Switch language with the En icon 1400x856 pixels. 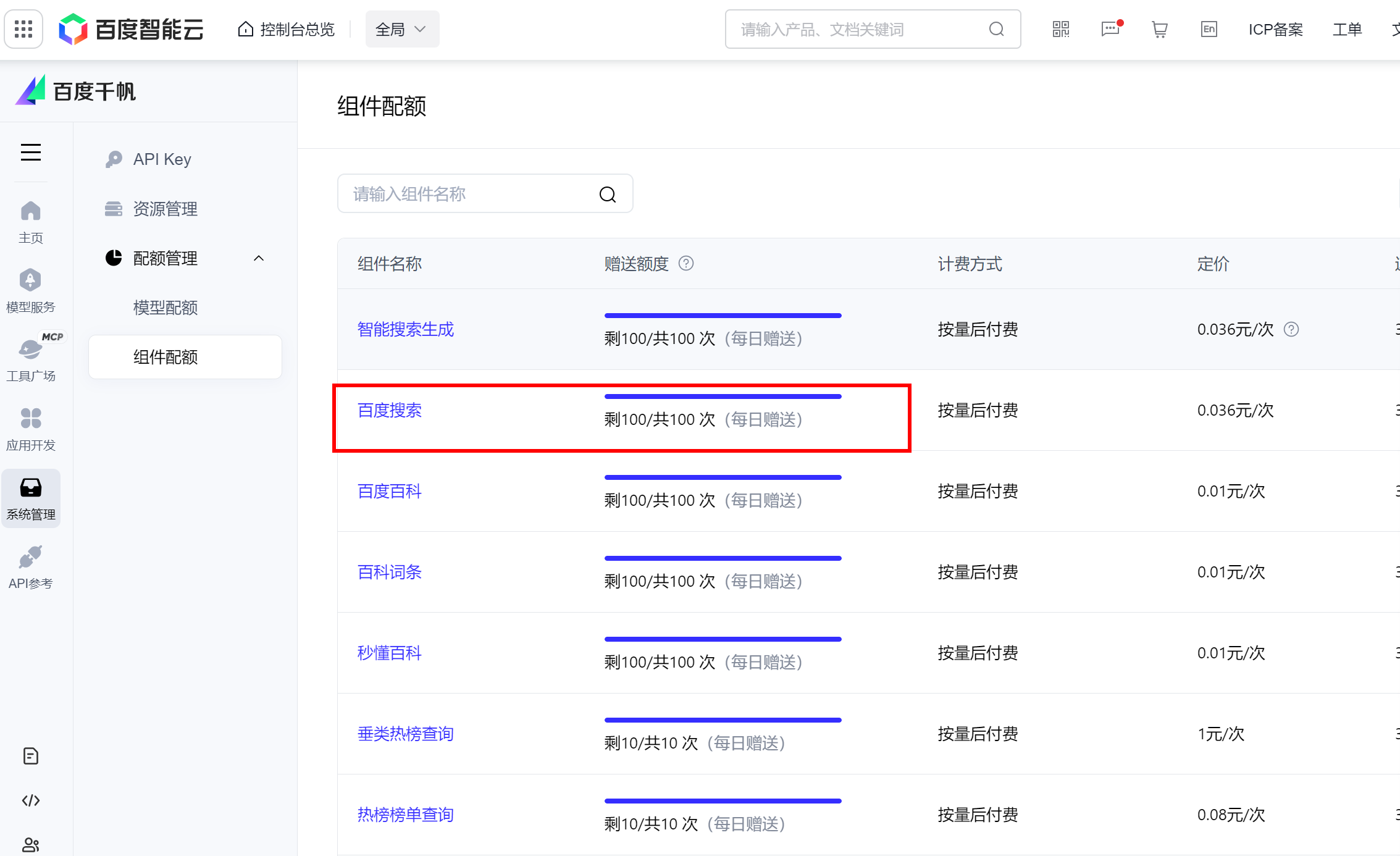pyautogui.click(x=1209, y=29)
